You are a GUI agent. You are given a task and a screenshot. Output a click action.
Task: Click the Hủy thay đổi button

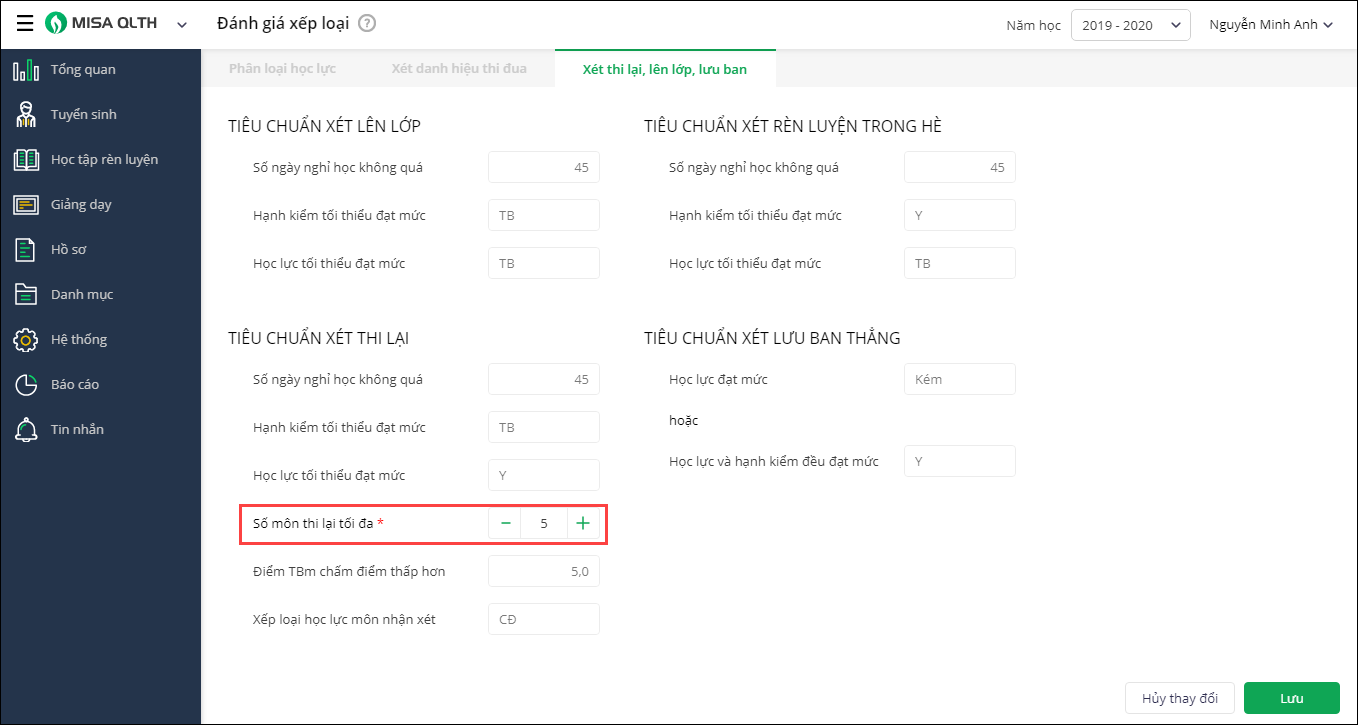1180,698
